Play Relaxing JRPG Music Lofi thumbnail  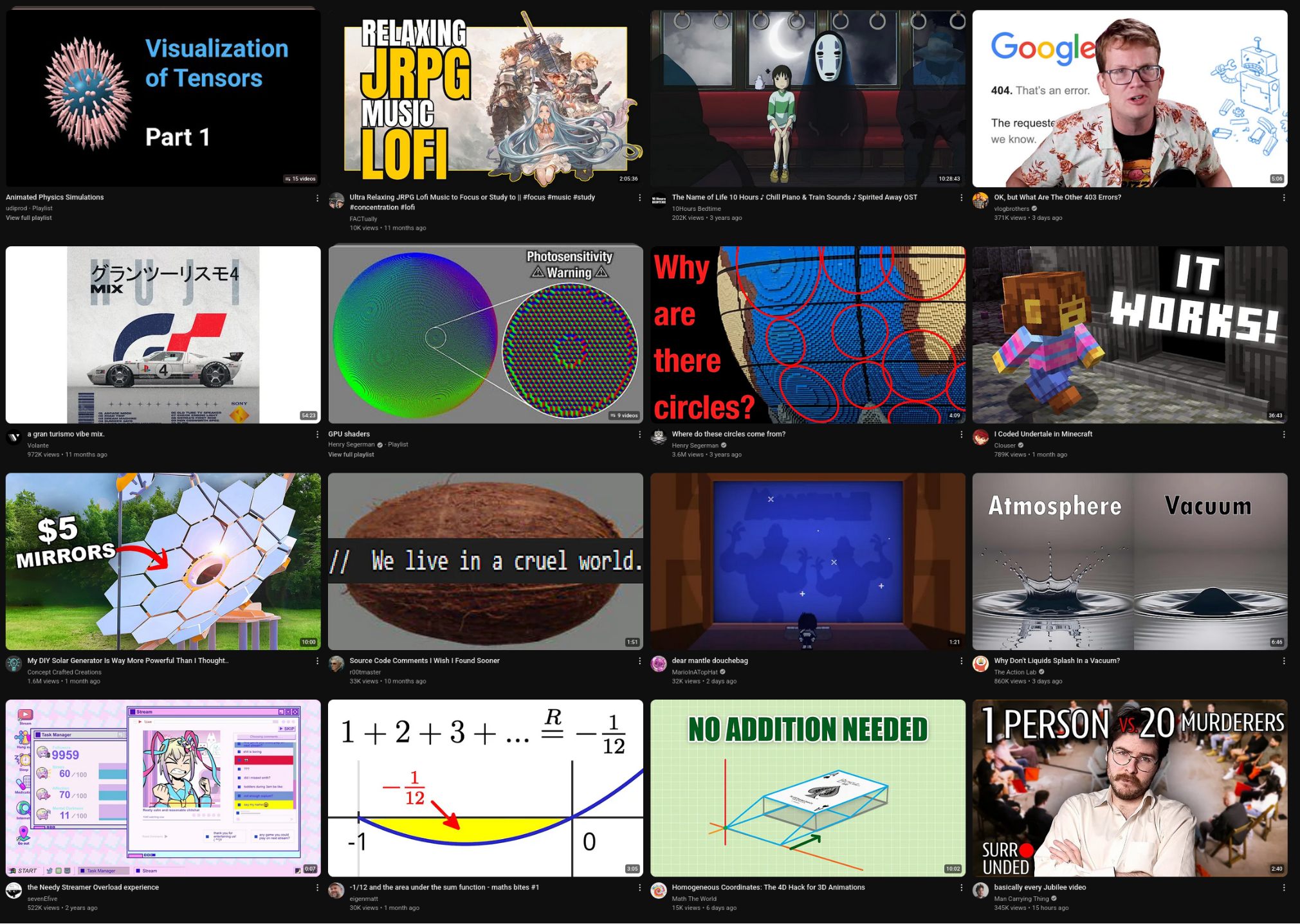[x=486, y=98]
